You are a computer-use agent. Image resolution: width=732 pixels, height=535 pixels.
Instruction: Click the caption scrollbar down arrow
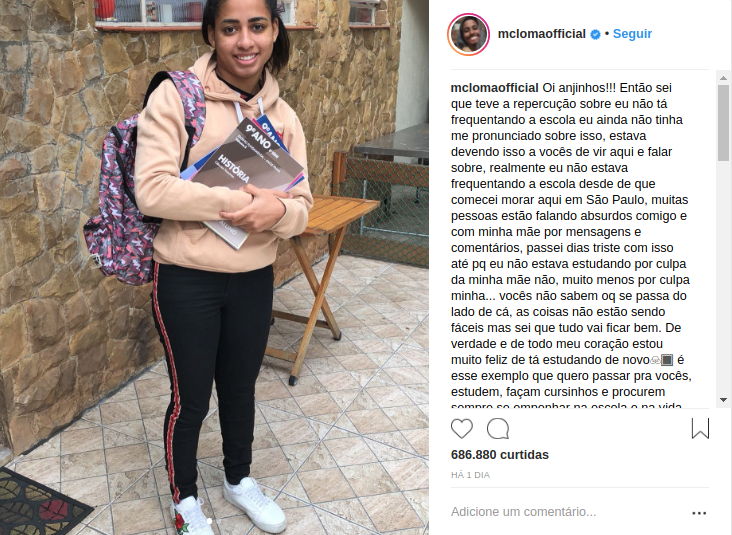click(724, 400)
